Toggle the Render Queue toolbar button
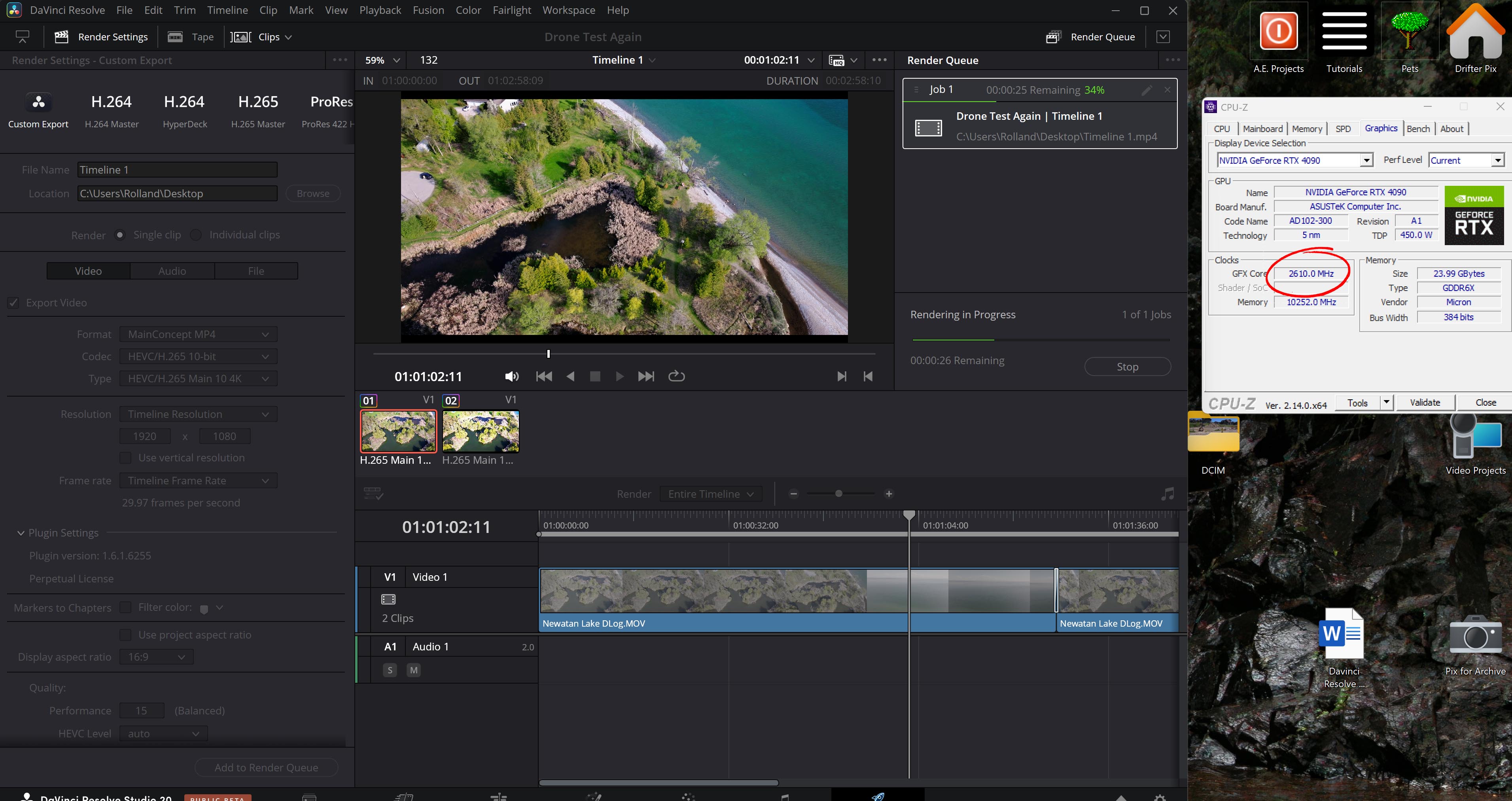Viewport: 1512px width, 801px height. 1091,37
